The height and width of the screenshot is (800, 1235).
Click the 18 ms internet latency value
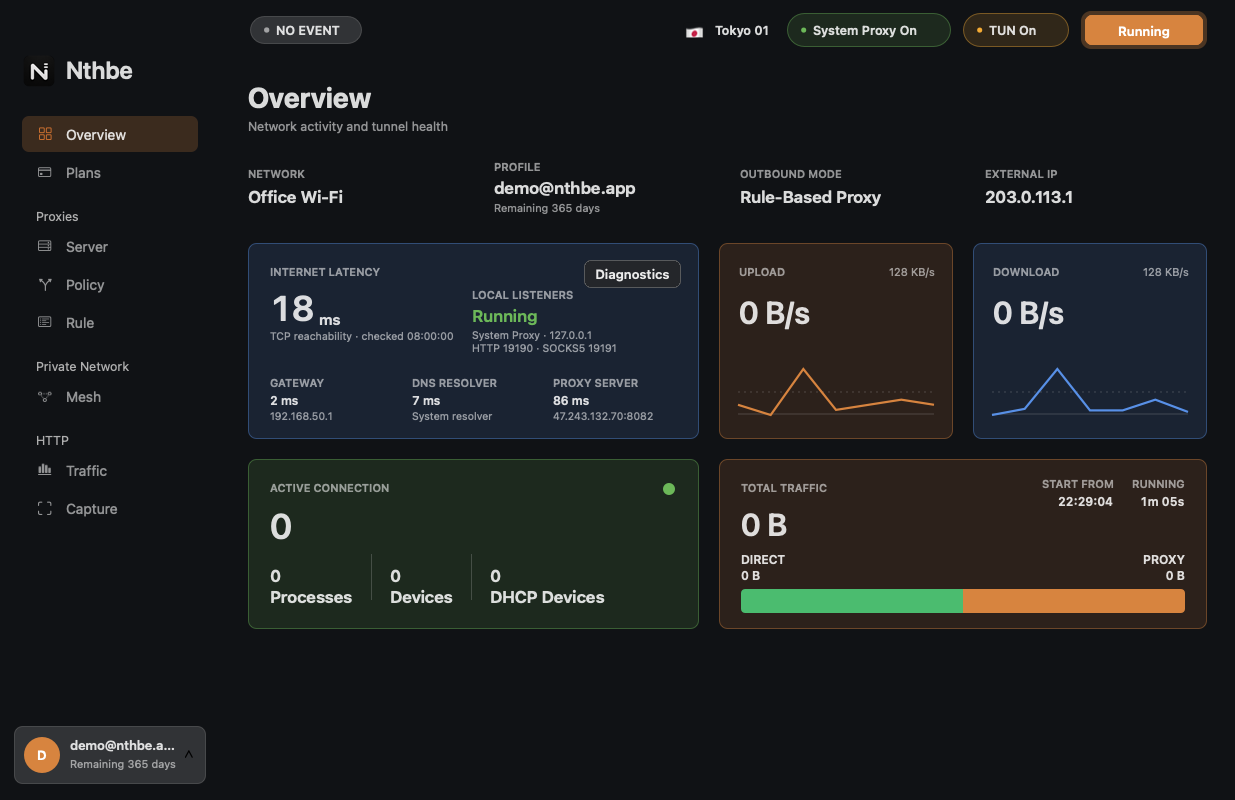(305, 309)
